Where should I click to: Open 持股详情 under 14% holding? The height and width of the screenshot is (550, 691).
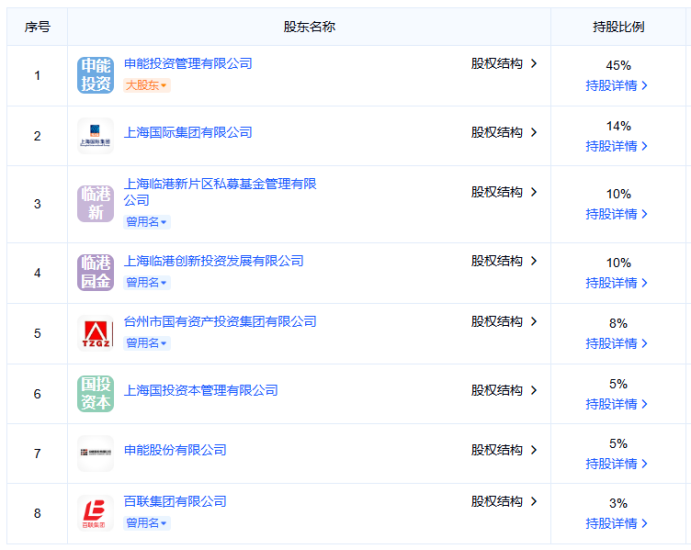(x=617, y=146)
